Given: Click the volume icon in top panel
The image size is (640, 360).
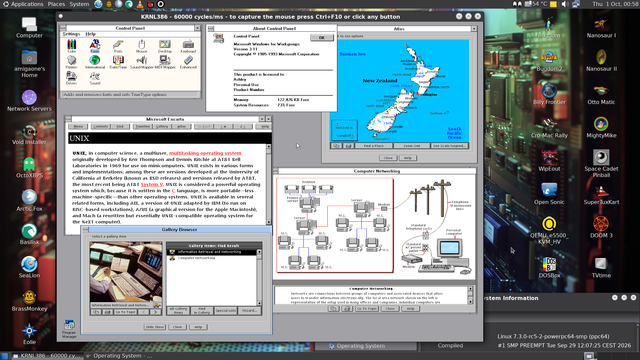Looking at the screenshot, I should 565,4.
